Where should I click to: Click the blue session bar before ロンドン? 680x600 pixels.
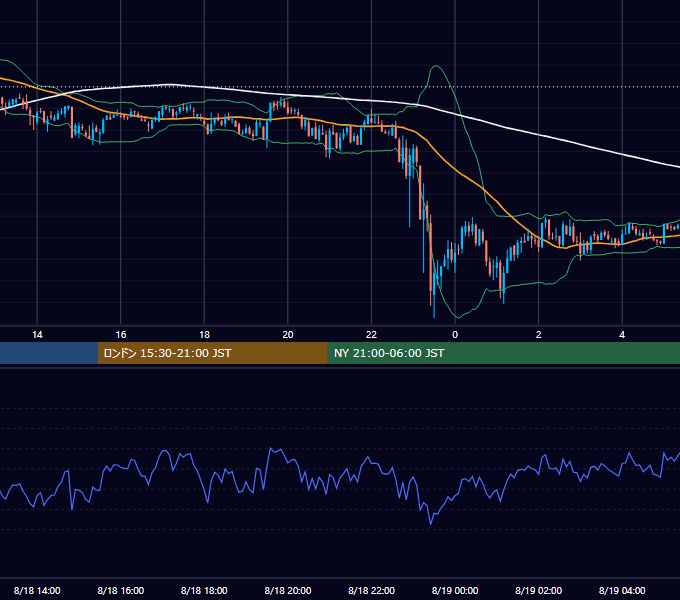click(x=49, y=353)
